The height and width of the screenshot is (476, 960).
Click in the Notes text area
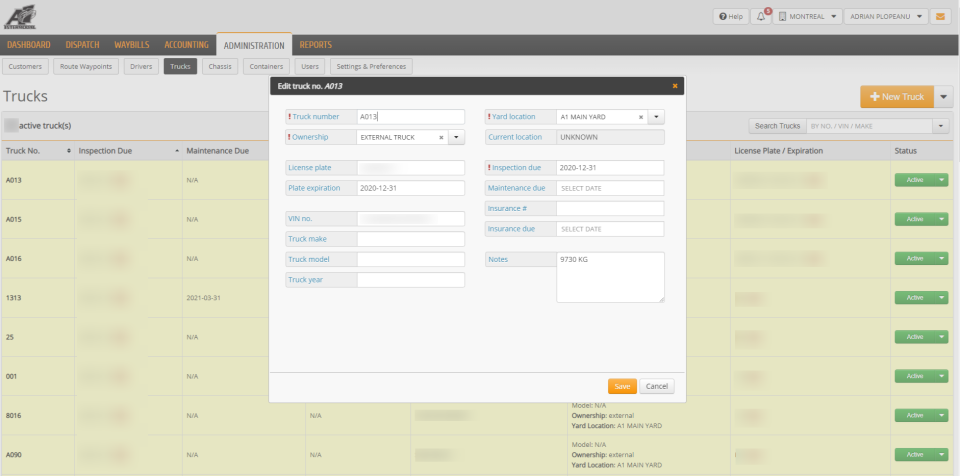click(x=610, y=277)
